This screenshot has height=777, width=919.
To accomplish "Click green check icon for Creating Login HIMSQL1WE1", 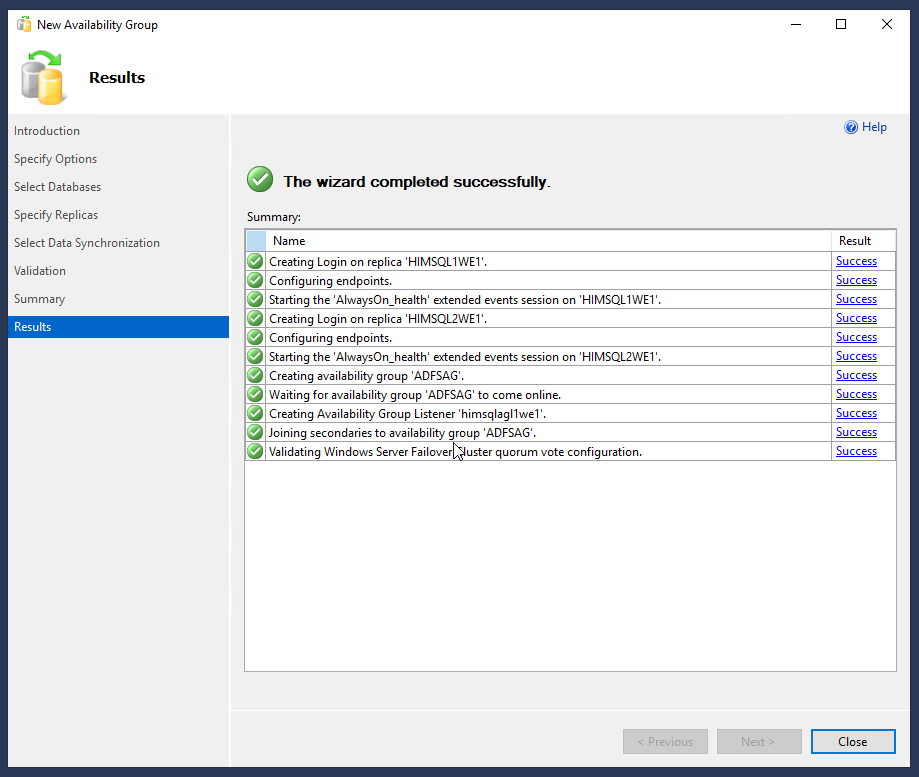I will tap(255, 261).
